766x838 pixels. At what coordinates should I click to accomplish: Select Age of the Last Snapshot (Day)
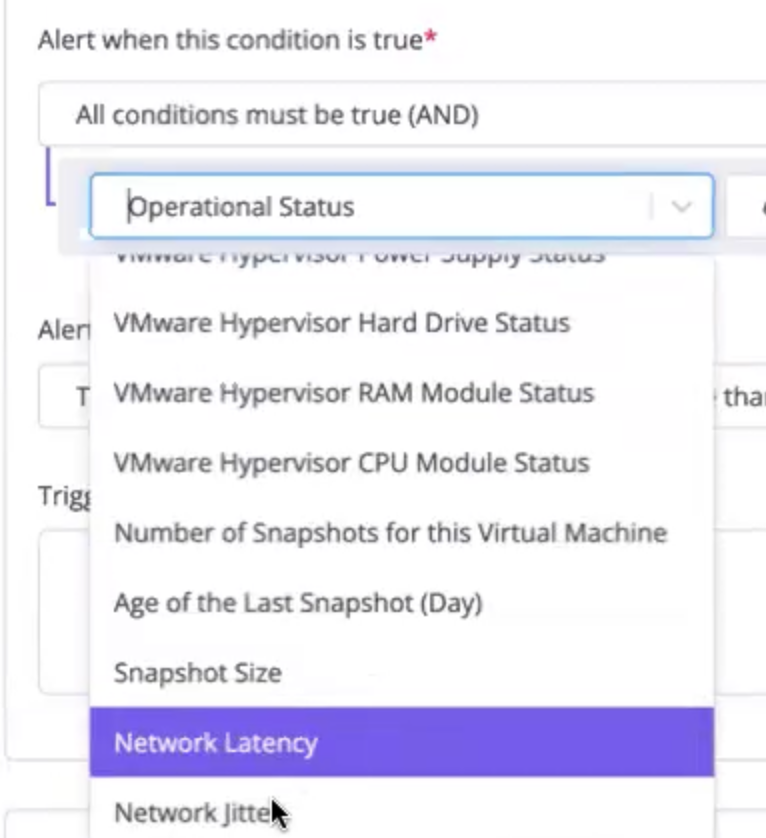click(402, 603)
